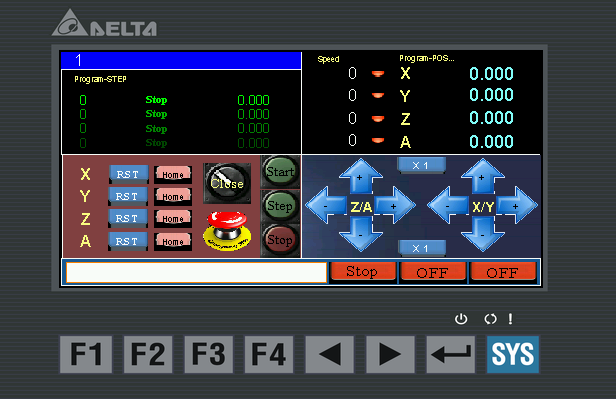Viewport: 616px width, 399px height.
Task: Change the bottom X 1 jog multiplier
Action: tap(422, 248)
